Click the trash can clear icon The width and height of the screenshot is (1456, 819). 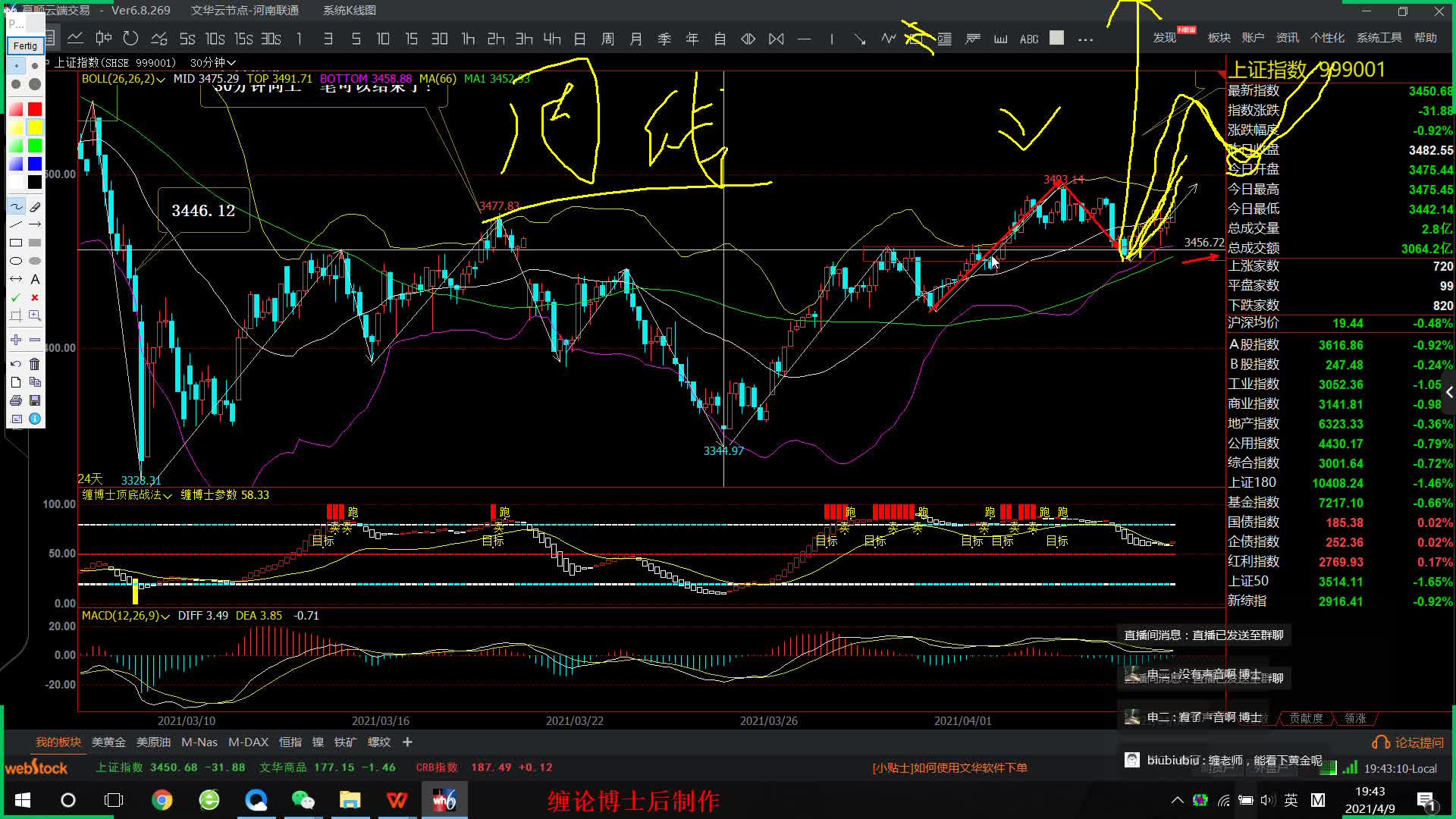point(35,364)
